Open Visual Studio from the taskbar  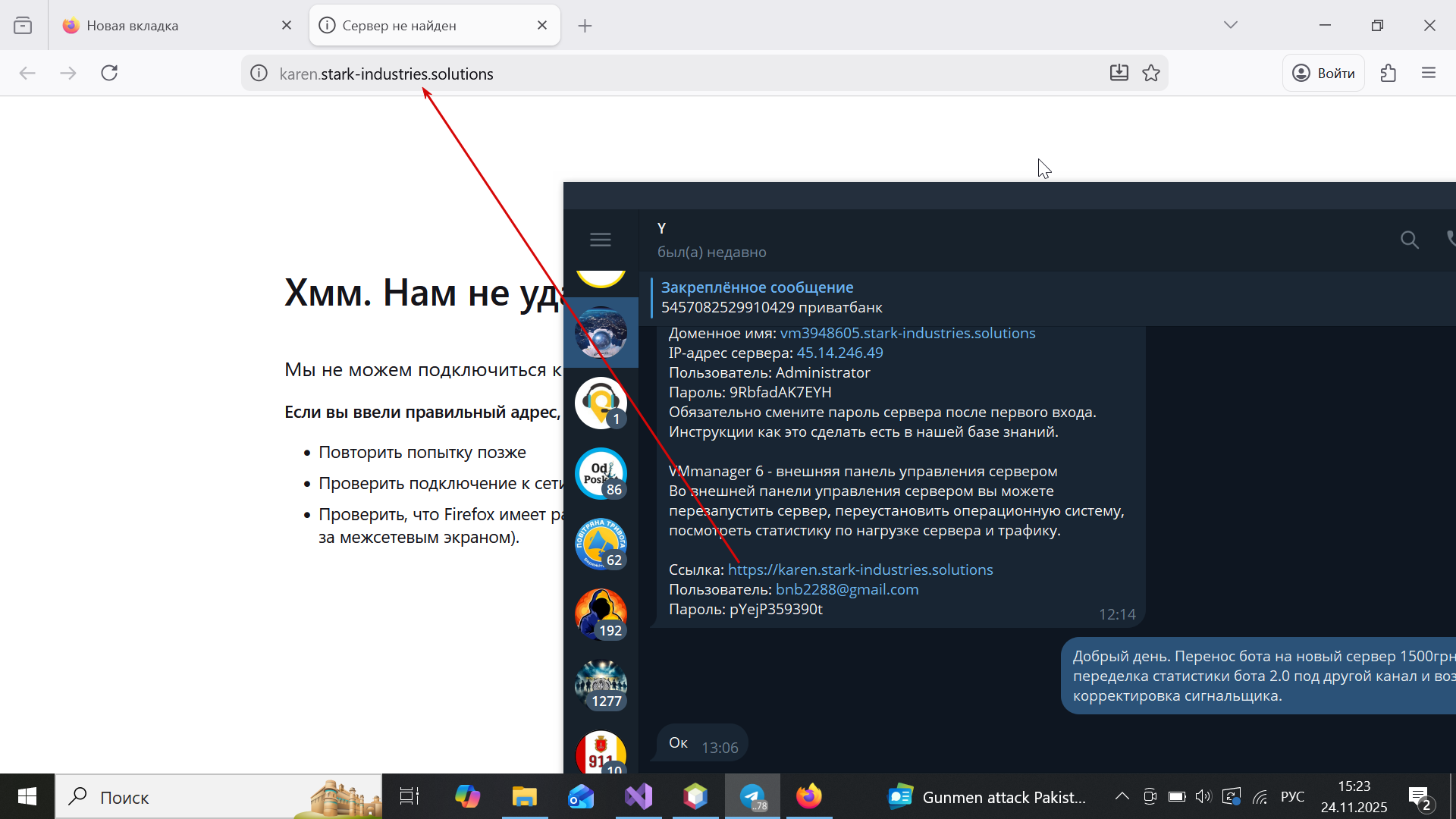pos(639,796)
